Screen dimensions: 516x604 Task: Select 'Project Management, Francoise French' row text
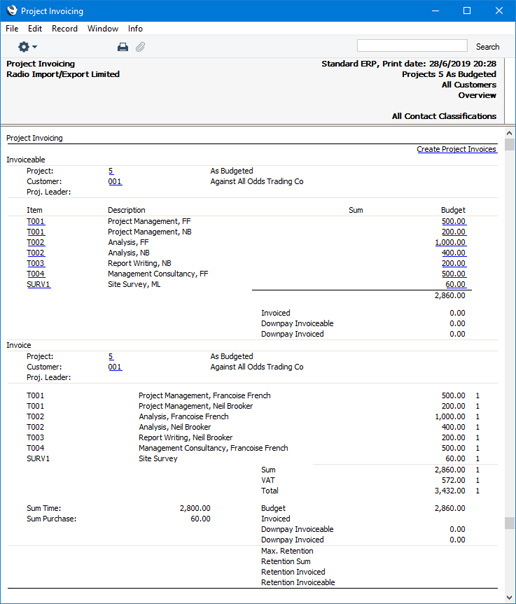click(x=204, y=396)
